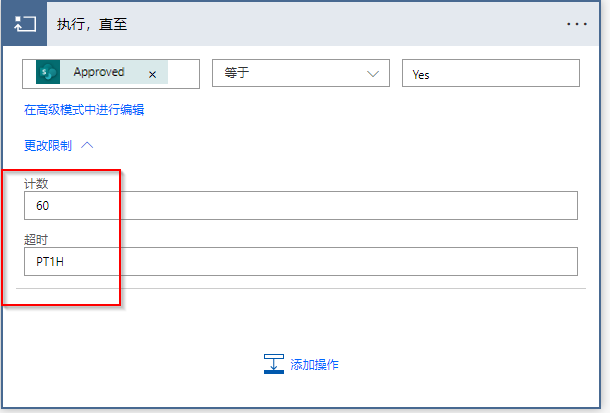Click the 超时 field containing PT1H
610x413 pixels.
coord(301,261)
